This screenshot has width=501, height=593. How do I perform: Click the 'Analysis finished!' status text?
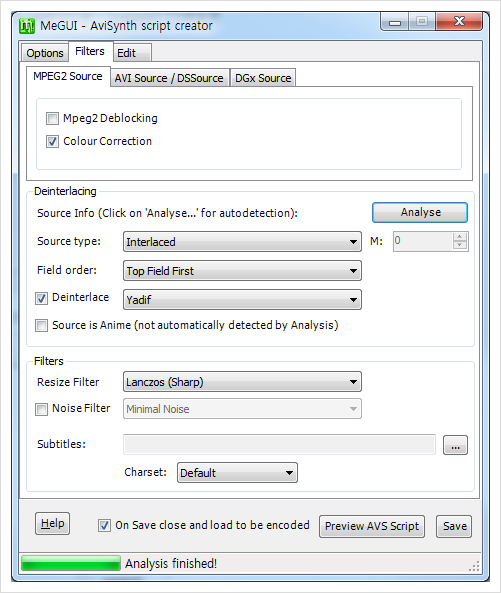click(171, 564)
